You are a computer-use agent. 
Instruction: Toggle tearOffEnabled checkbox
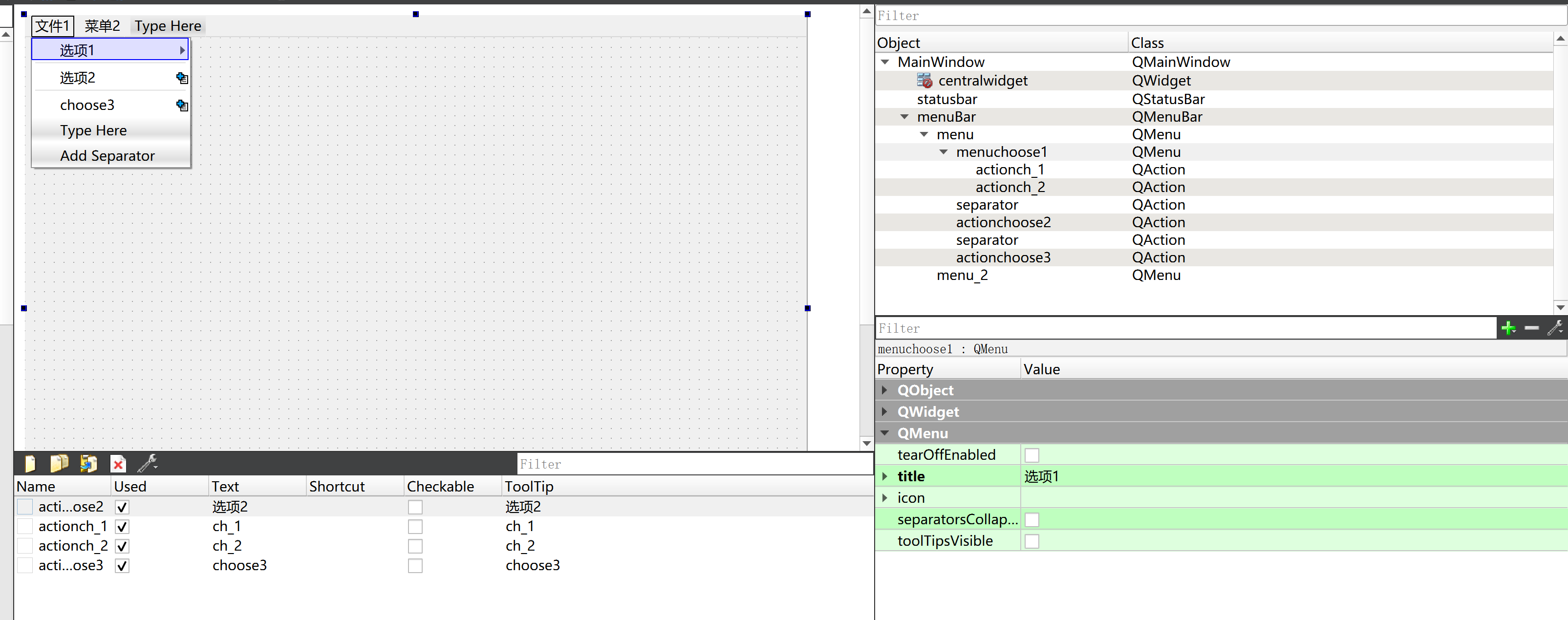(1032, 455)
